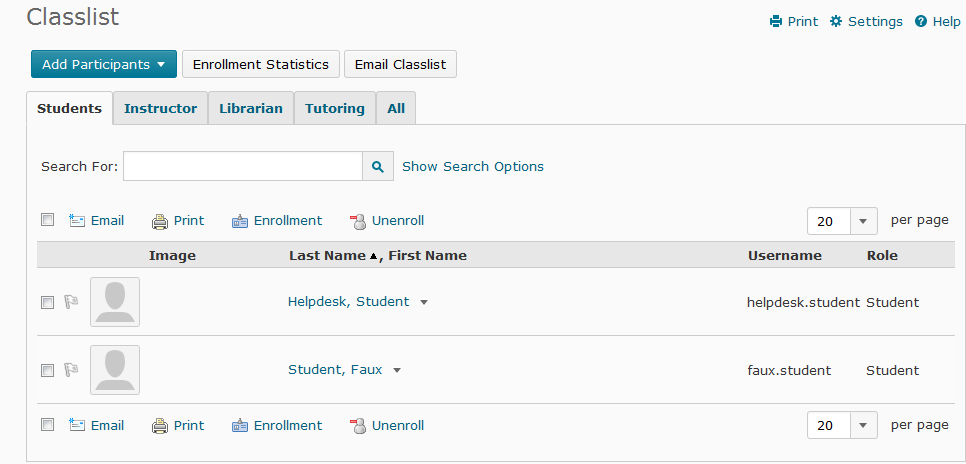Click into the Search For text field
The height and width of the screenshot is (464, 966).
242,167
